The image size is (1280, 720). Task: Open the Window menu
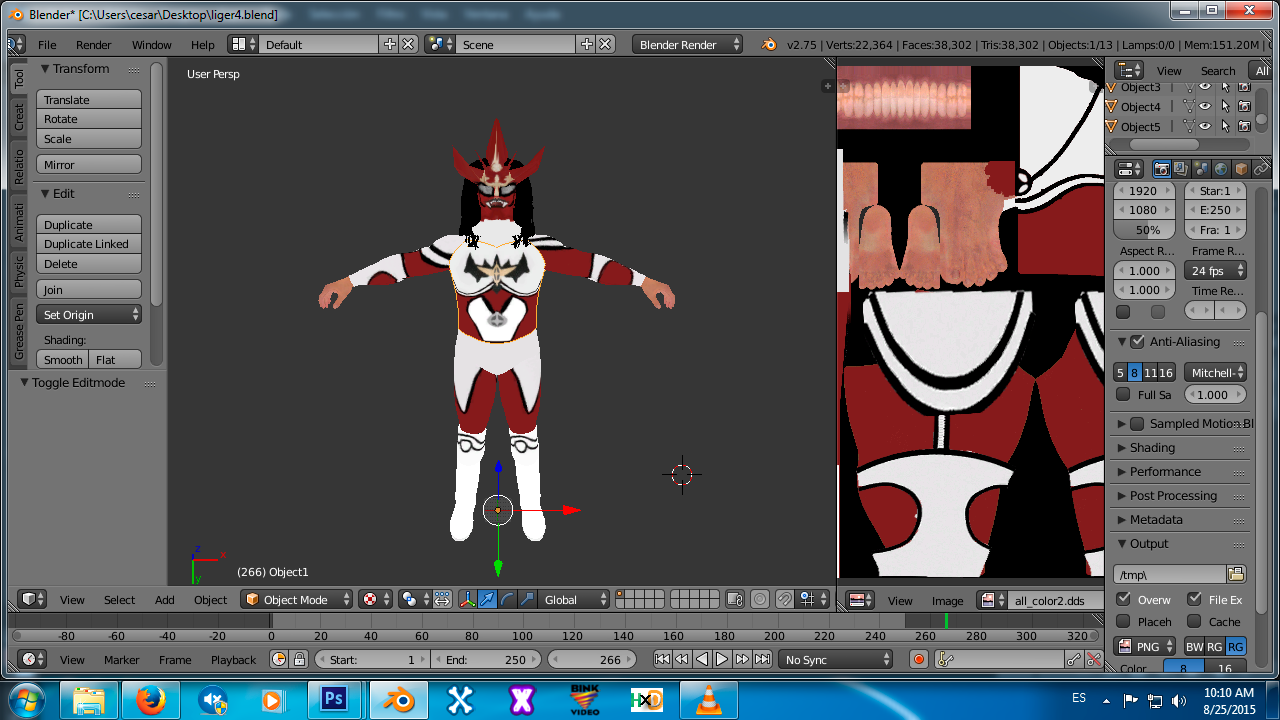[x=152, y=44]
